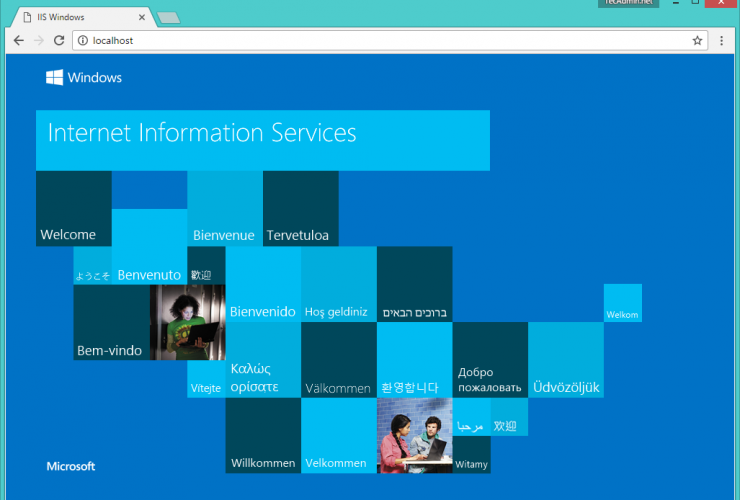The width and height of the screenshot is (740, 500).
Task: Bookmark this page with the star icon
Action: pyautogui.click(x=697, y=41)
